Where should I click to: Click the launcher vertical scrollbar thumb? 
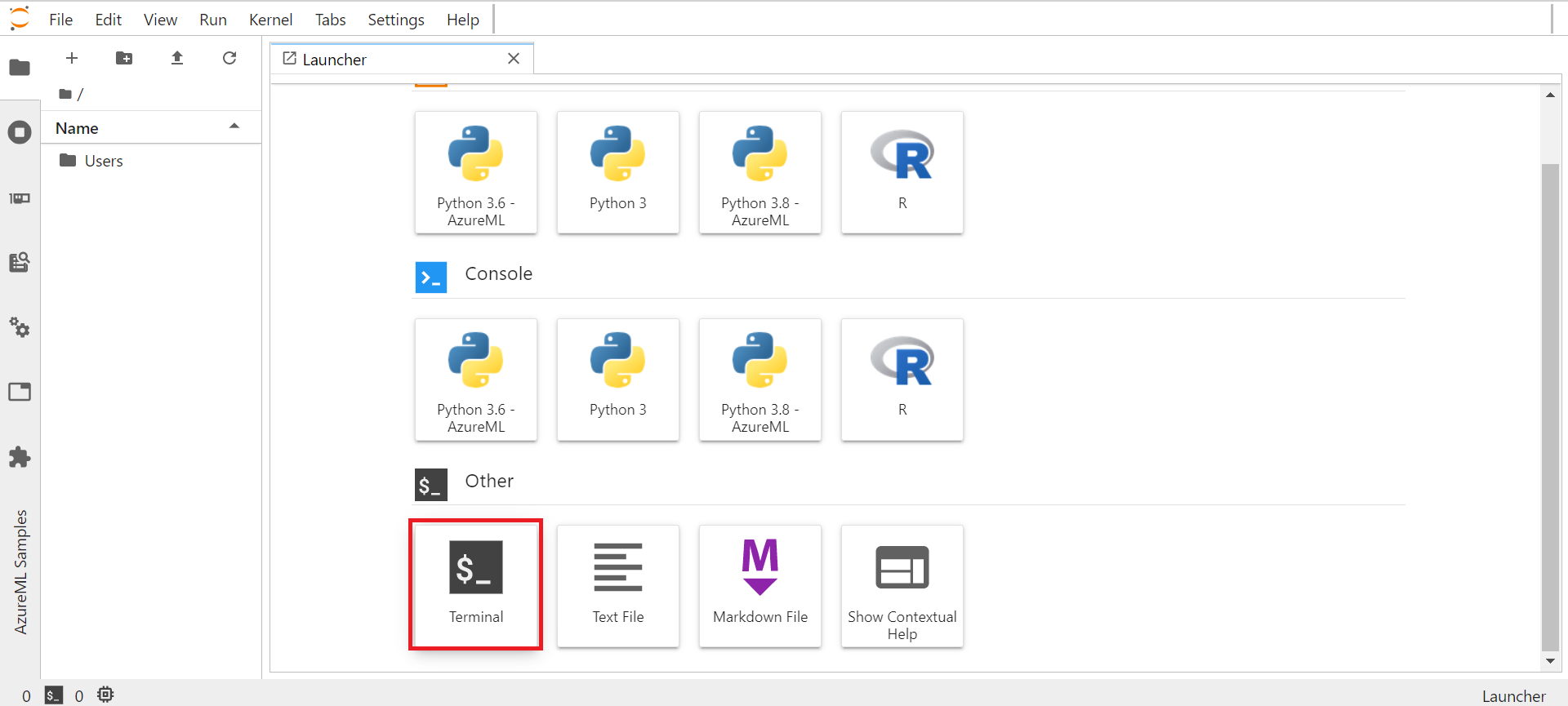[1550, 408]
